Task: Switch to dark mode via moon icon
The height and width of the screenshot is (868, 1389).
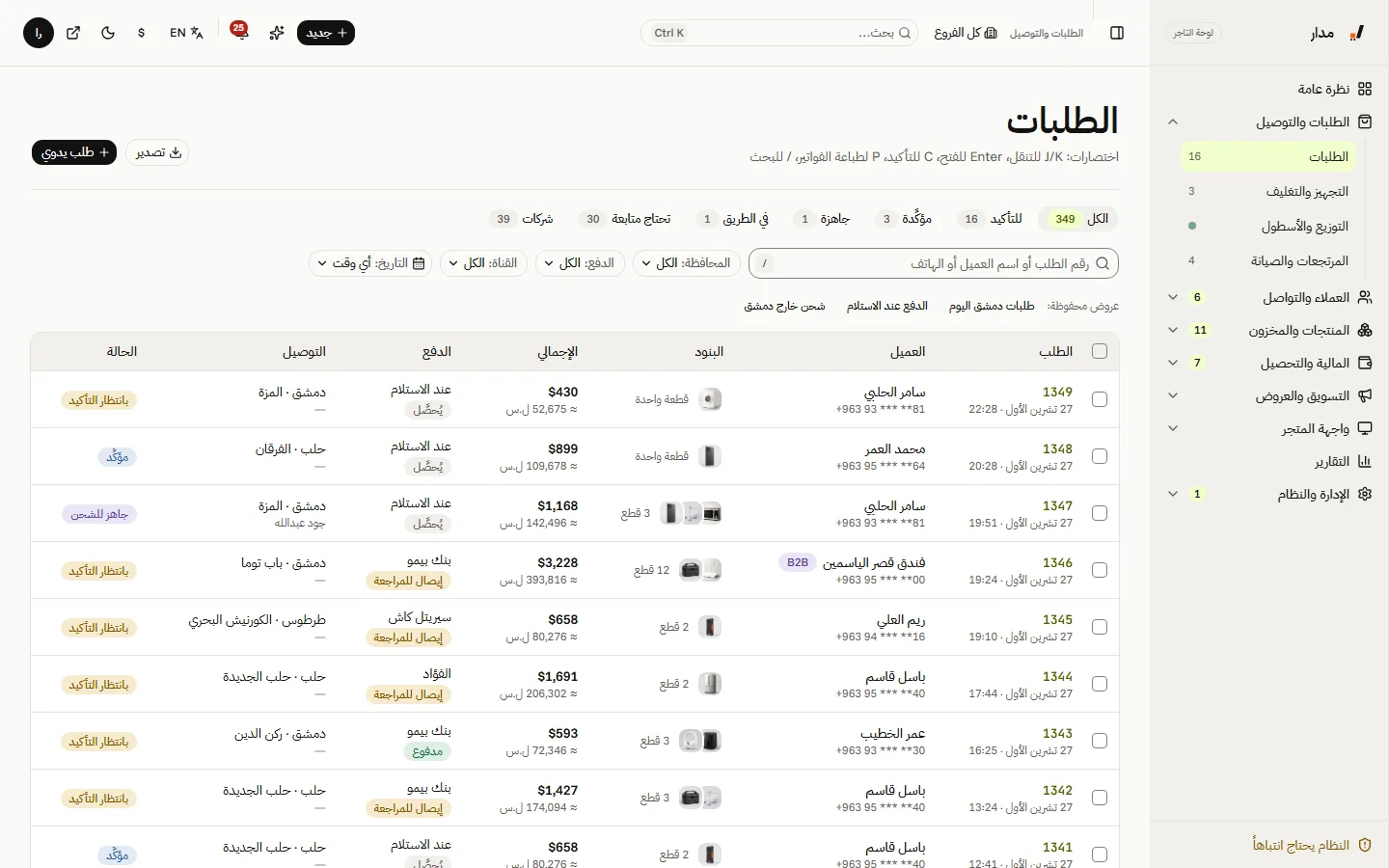Action: 108,33
